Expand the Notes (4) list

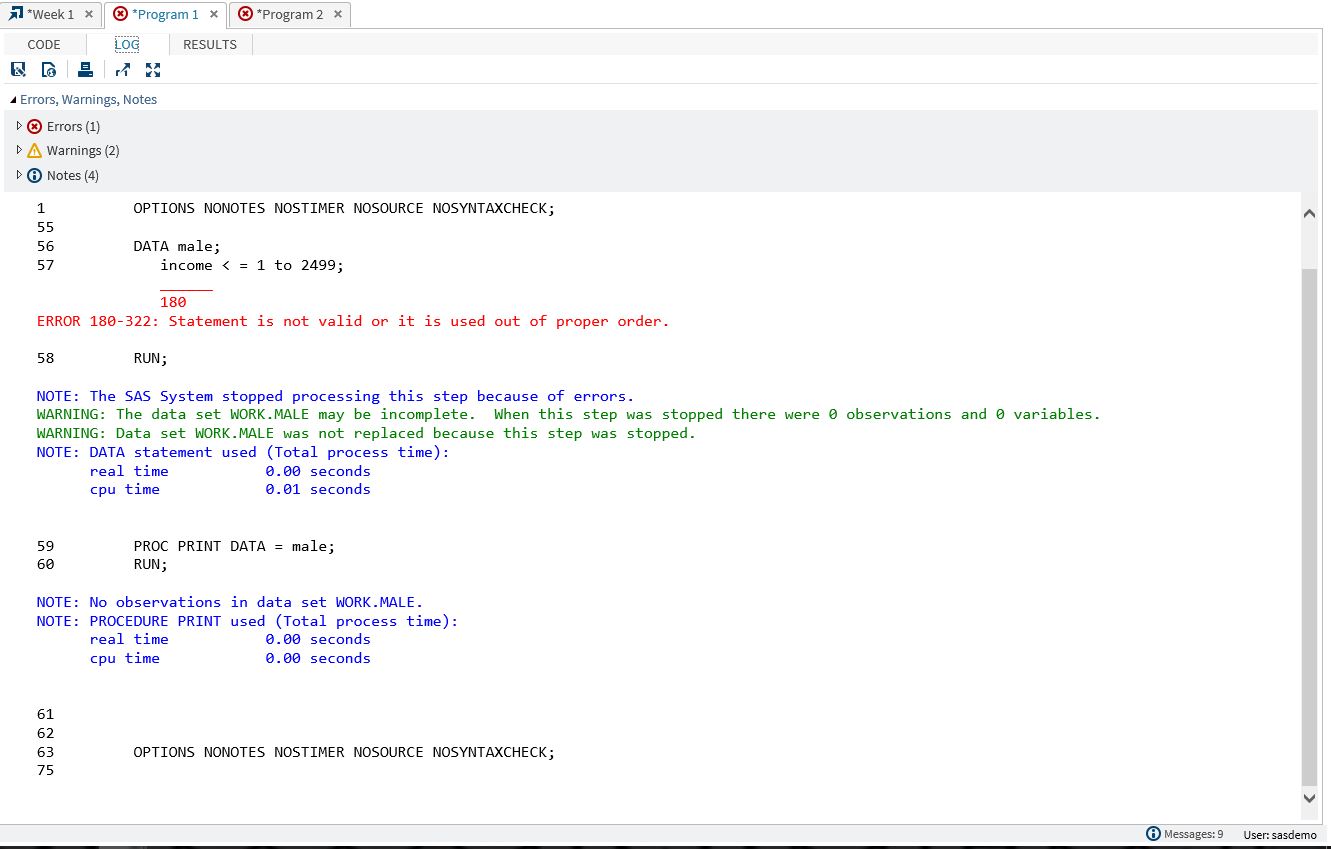(x=19, y=175)
